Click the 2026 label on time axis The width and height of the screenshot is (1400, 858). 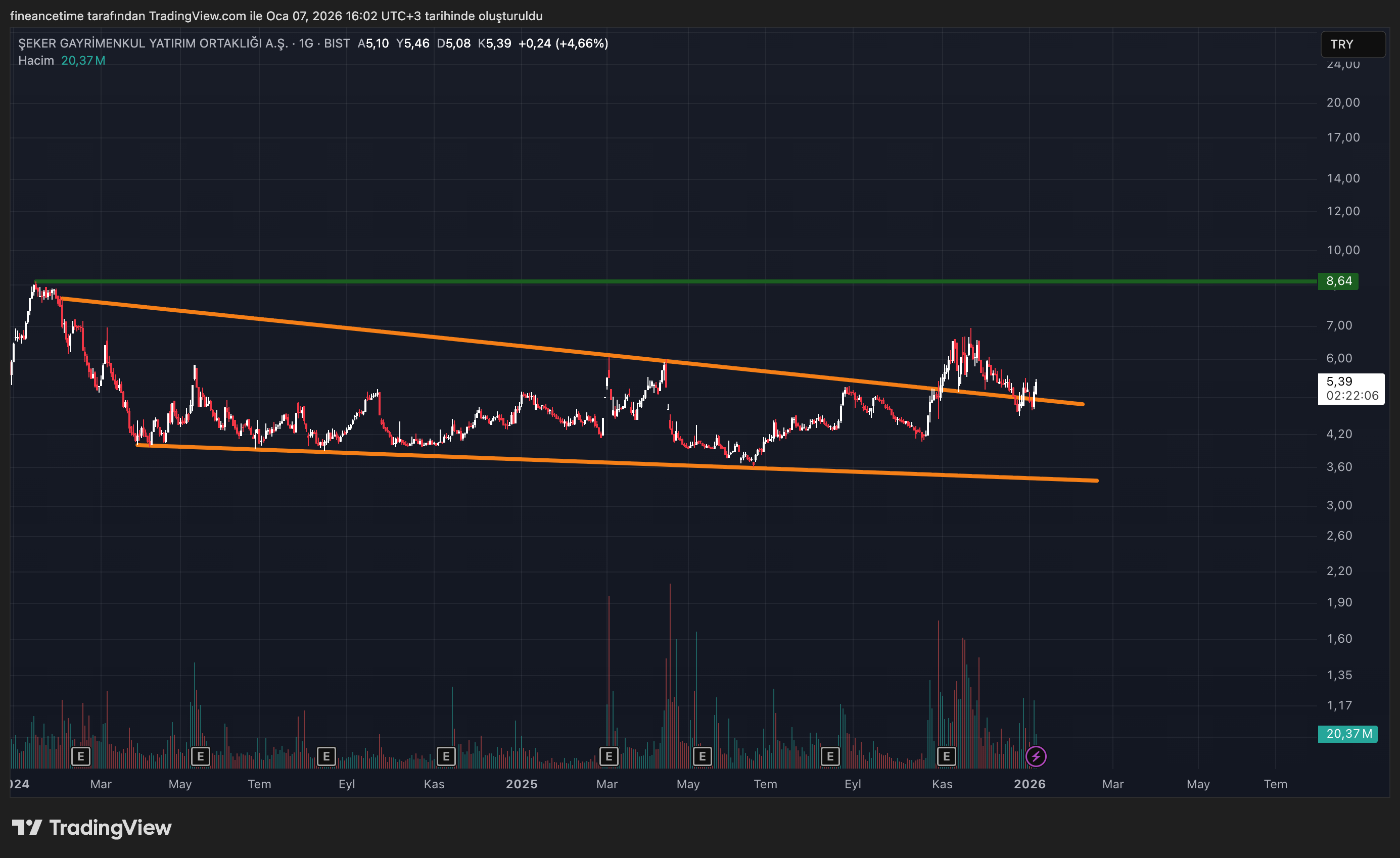[x=1030, y=784]
